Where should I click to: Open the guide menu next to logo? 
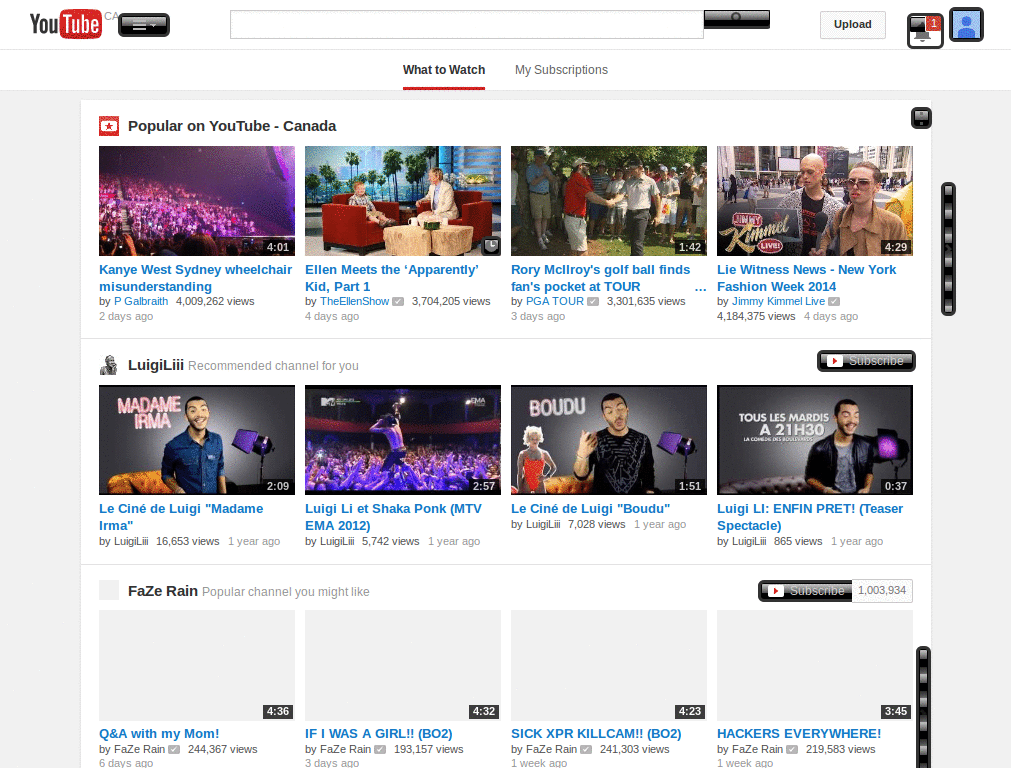coord(144,25)
